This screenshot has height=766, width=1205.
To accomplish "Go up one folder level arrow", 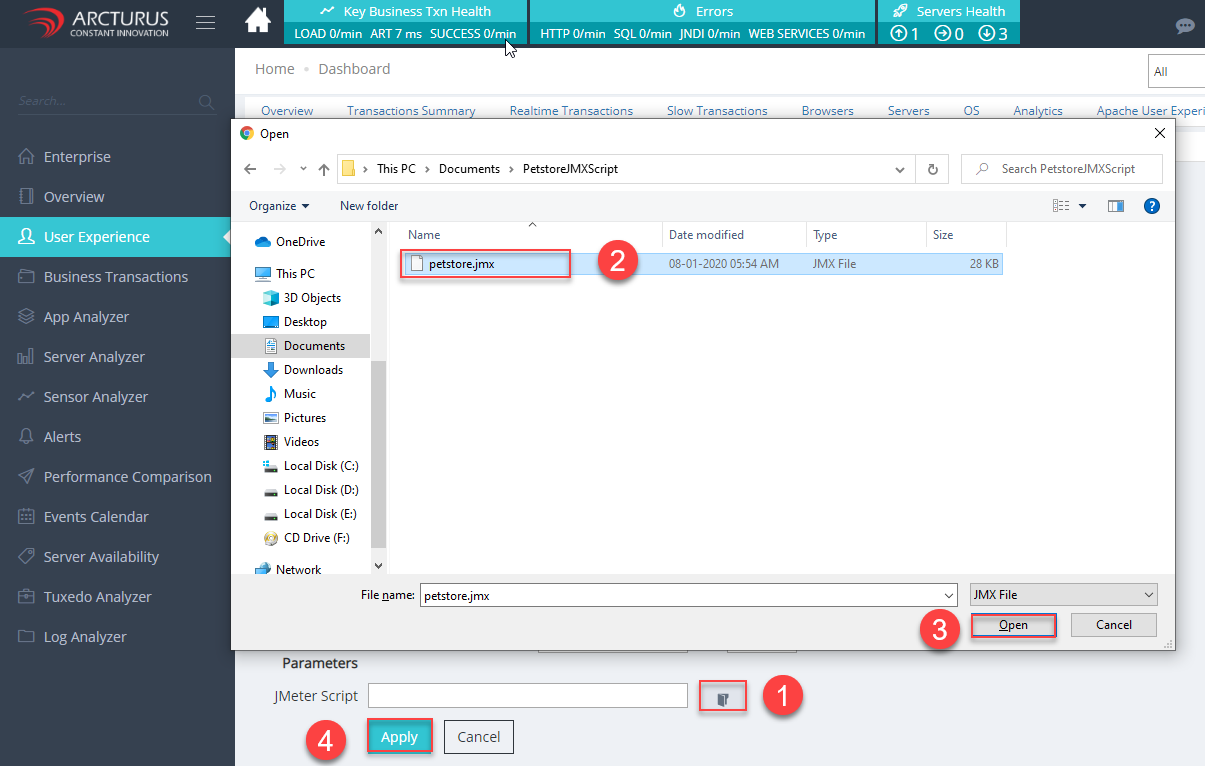I will click(324, 169).
